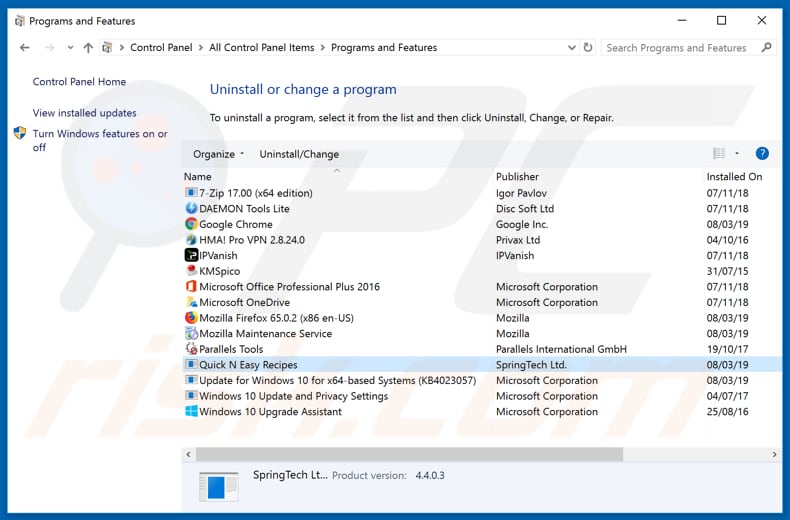Click the window title bar icon
Image resolution: width=790 pixels, height=520 pixels.
click(20, 21)
